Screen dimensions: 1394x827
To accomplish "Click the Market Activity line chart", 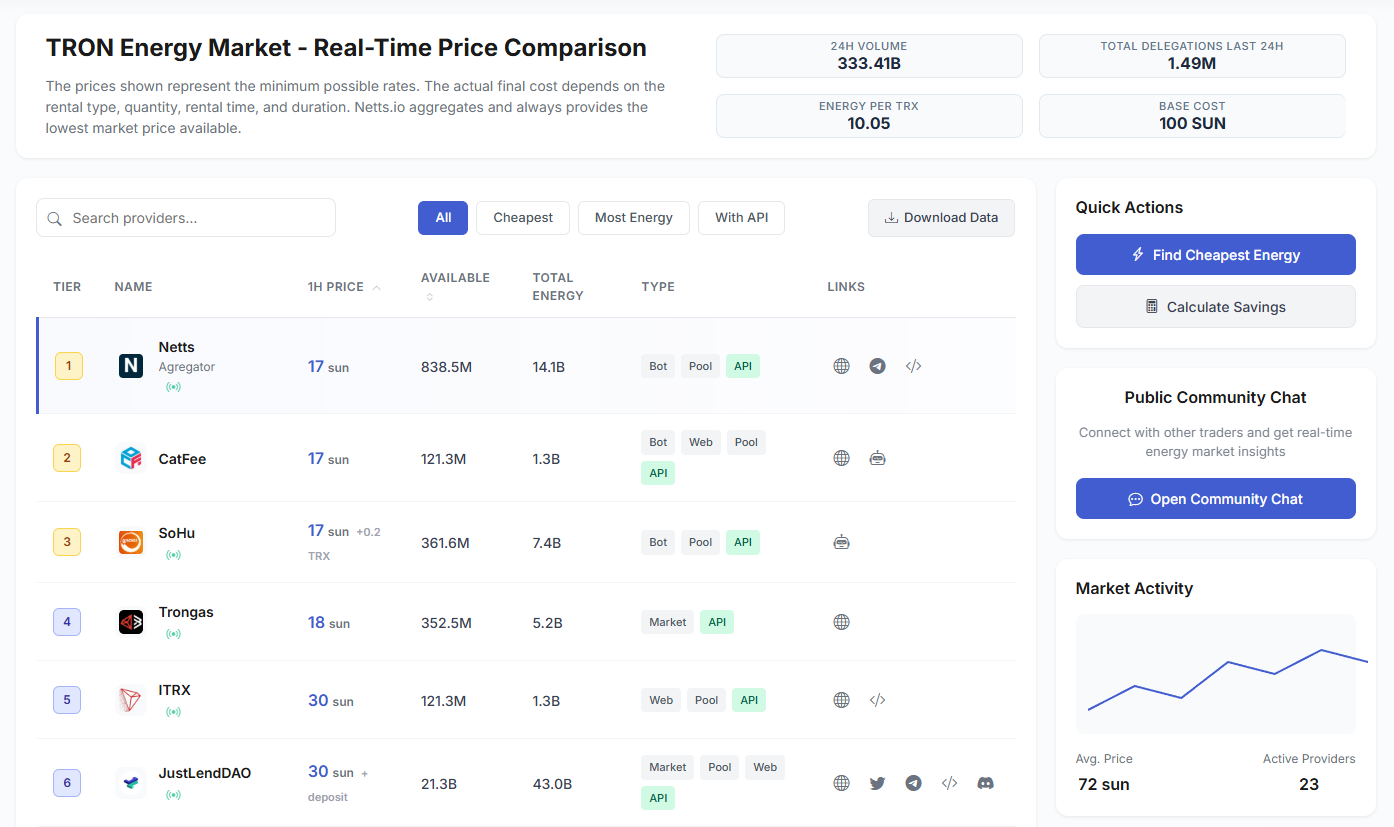I will [x=1215, y=675].
